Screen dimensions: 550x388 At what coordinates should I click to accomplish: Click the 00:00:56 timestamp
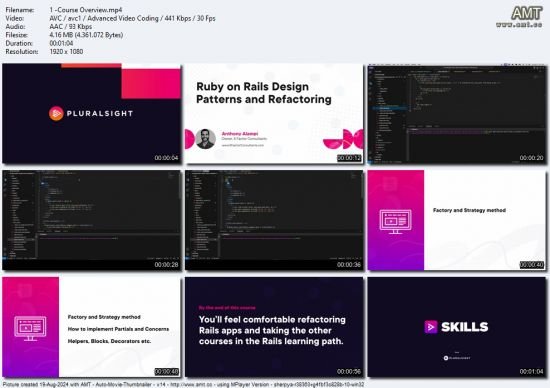[349, 371]
